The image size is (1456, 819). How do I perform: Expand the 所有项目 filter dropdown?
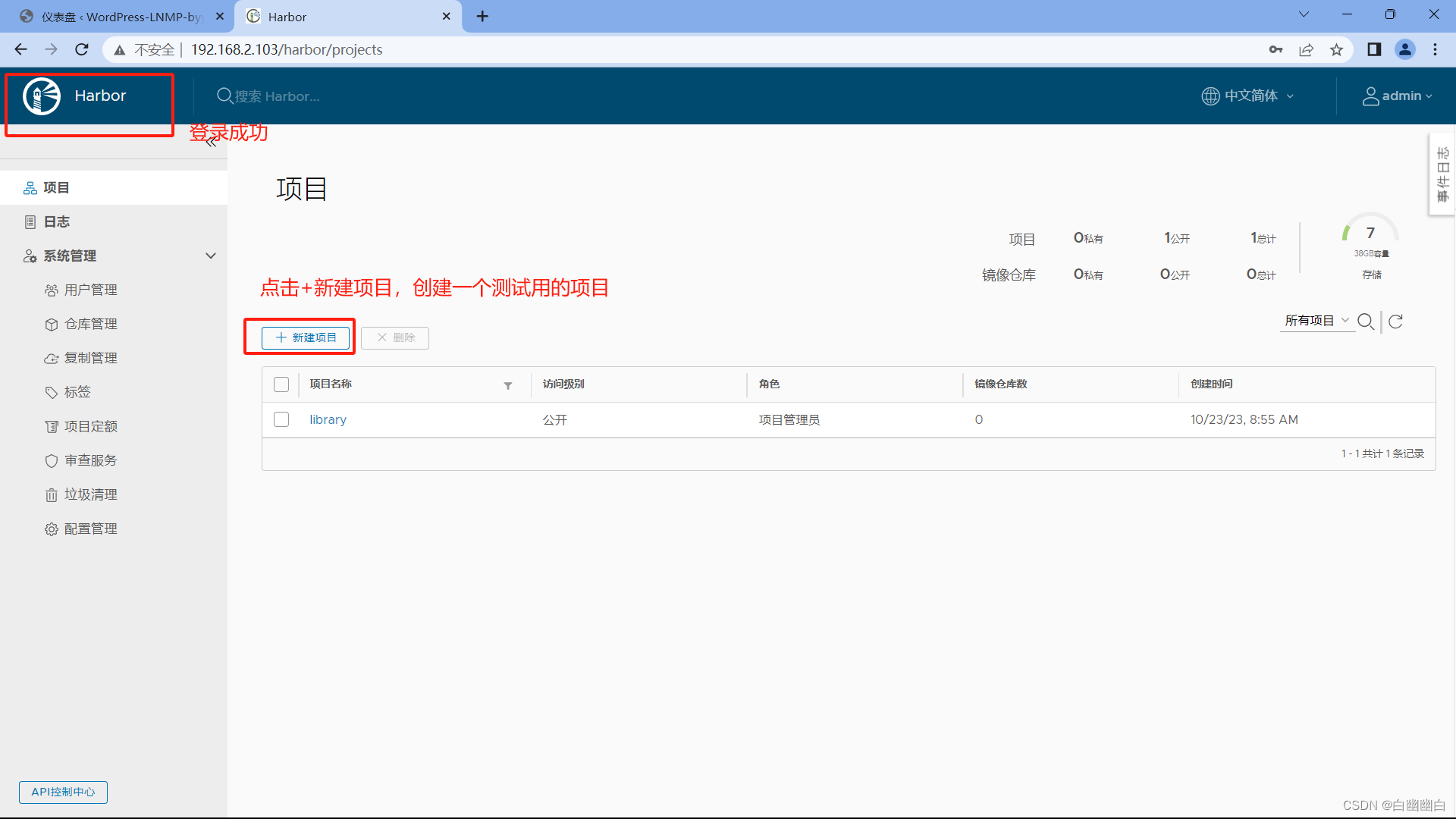point(1316,321)
